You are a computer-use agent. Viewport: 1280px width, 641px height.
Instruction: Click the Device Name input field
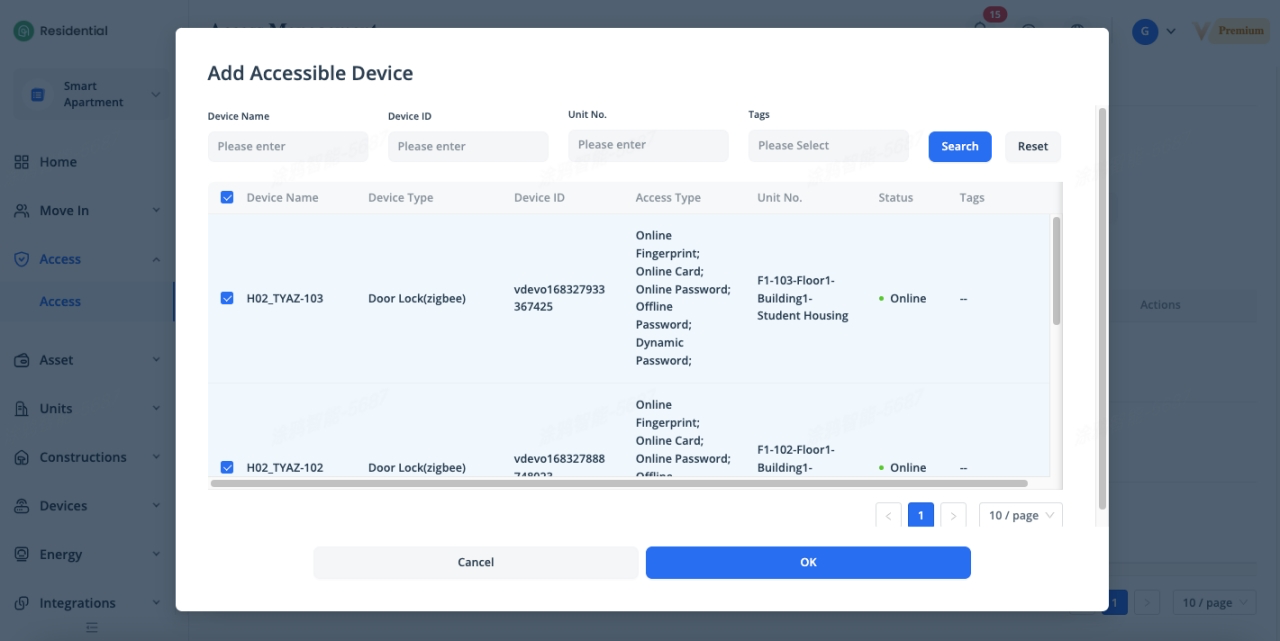tap(287, 146)
